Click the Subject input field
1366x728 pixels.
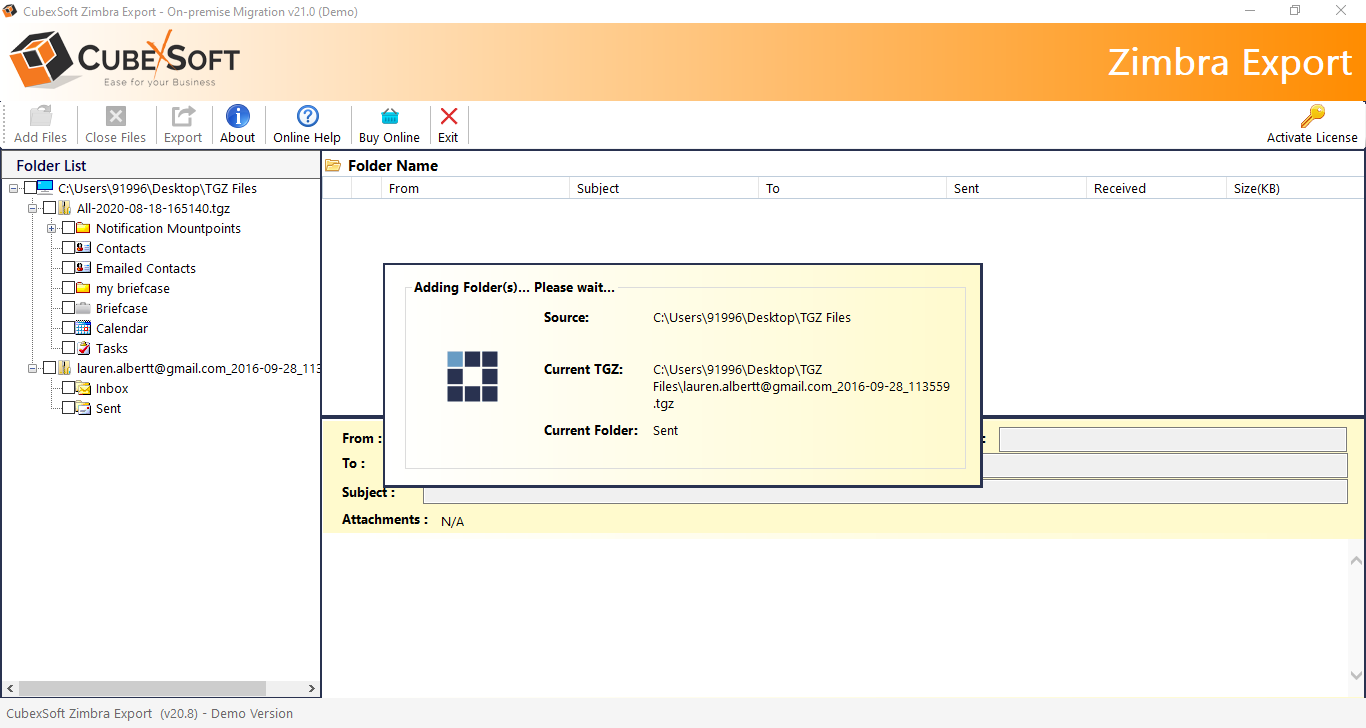pos(885,491)
